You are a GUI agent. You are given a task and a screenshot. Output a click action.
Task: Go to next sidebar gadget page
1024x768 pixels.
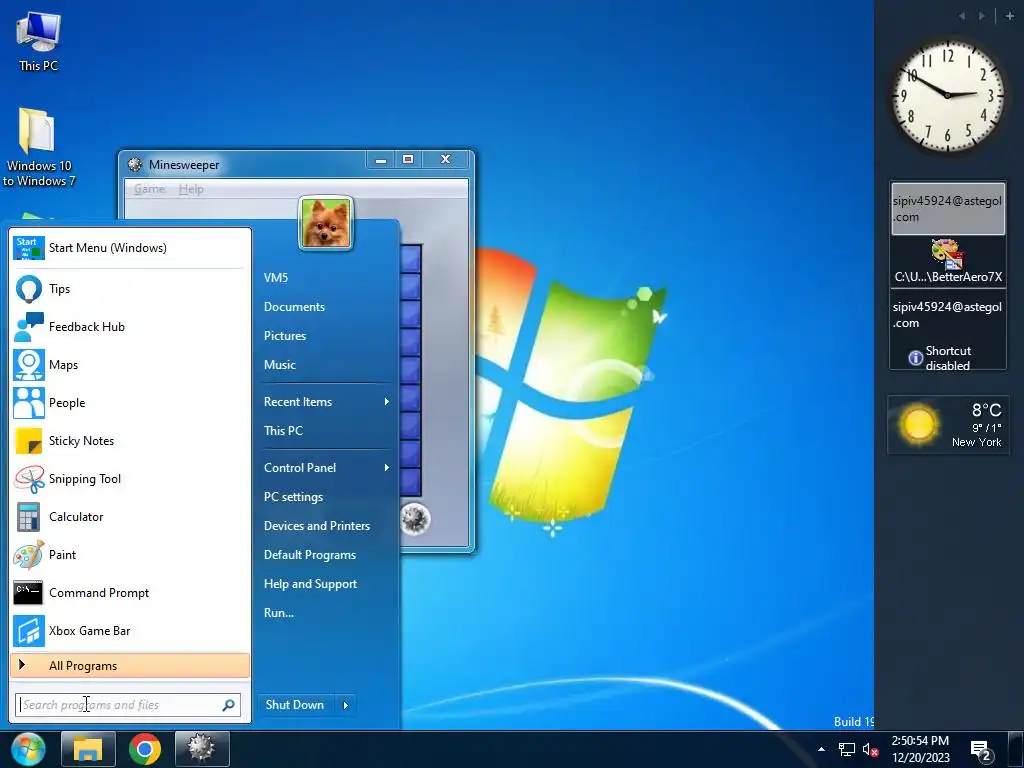click(x=982, y=16)
